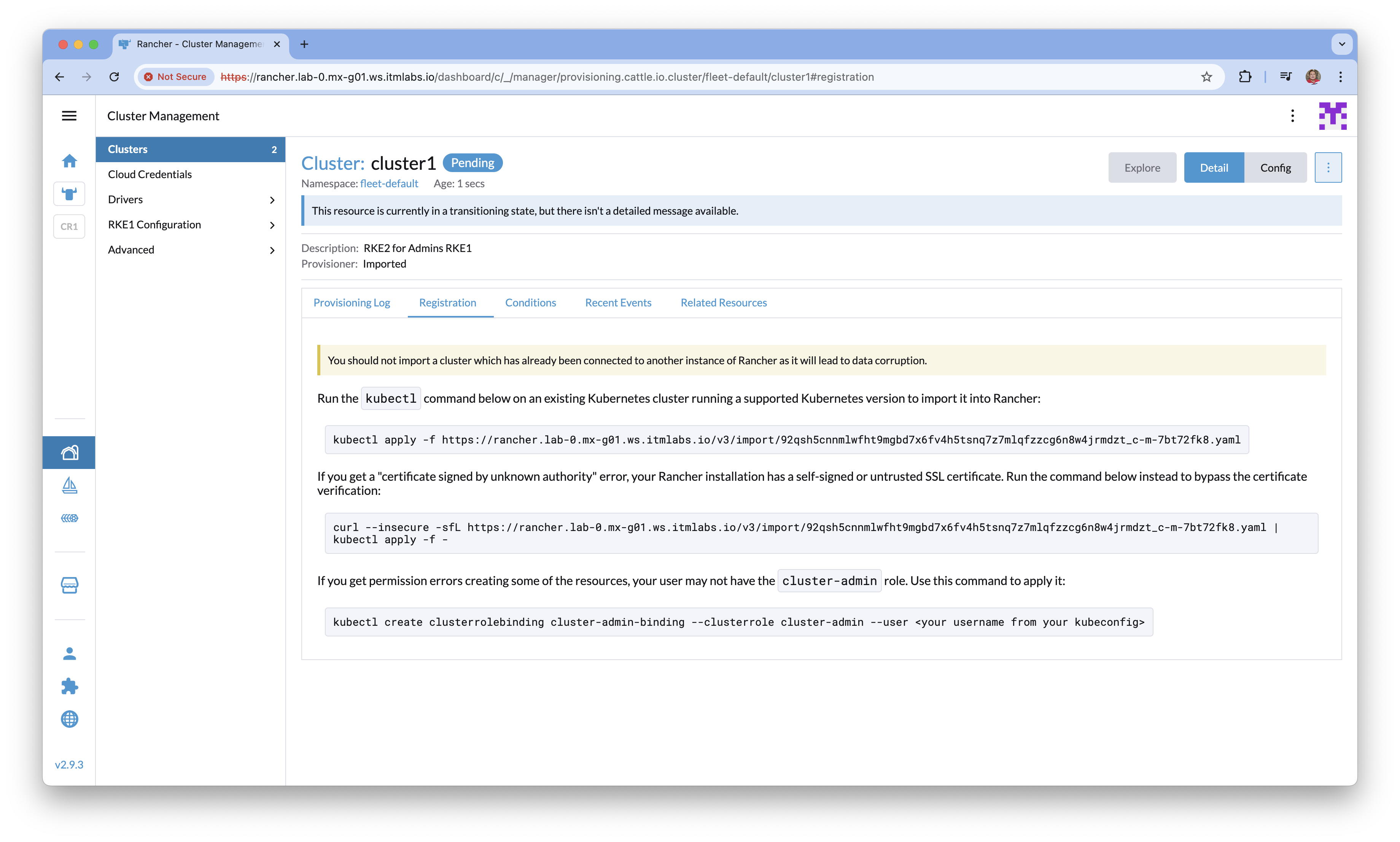Copy the kubectl apply import command

coord(786,440)
